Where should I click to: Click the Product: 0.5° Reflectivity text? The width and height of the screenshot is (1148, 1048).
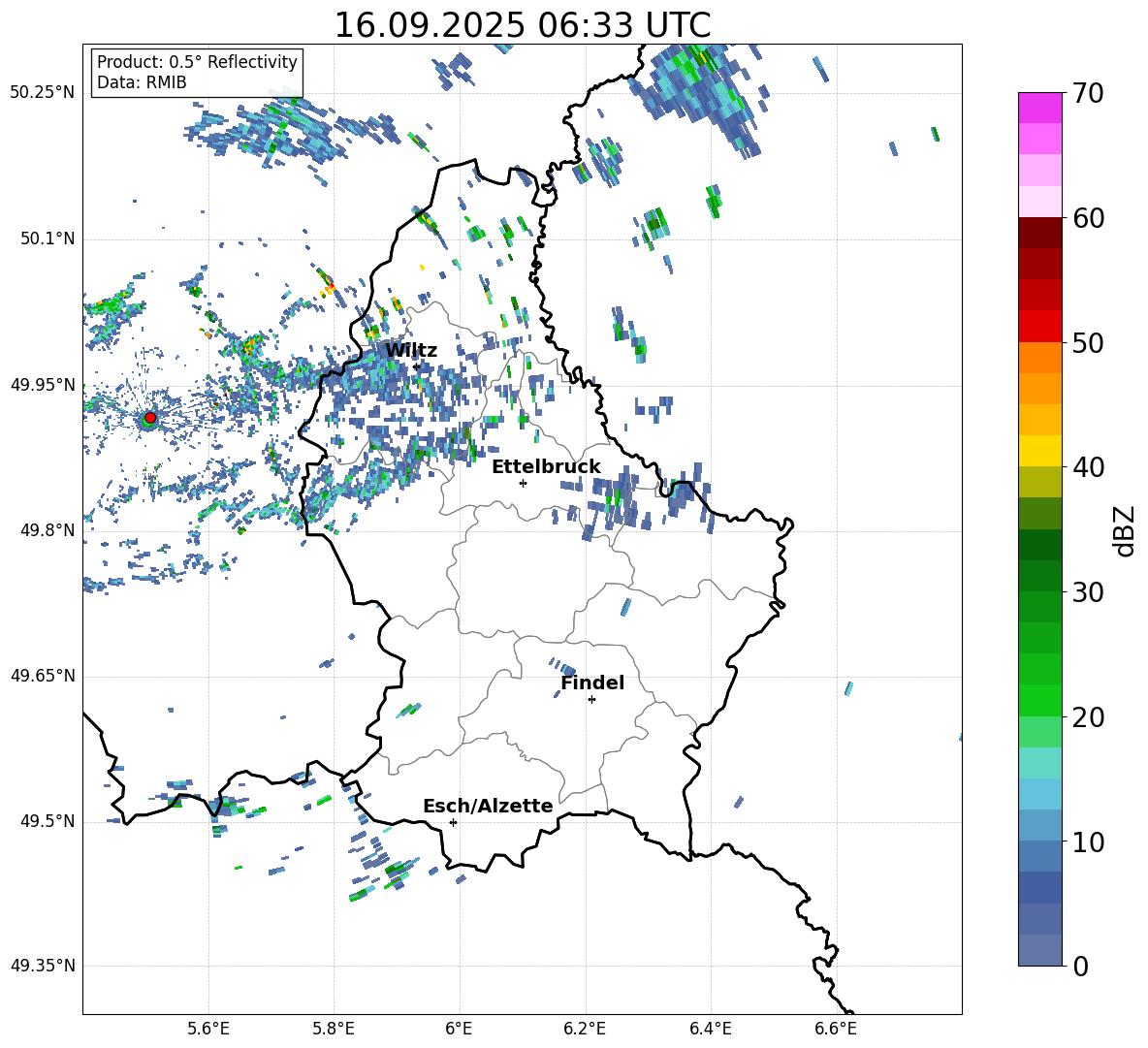(197, 62)
